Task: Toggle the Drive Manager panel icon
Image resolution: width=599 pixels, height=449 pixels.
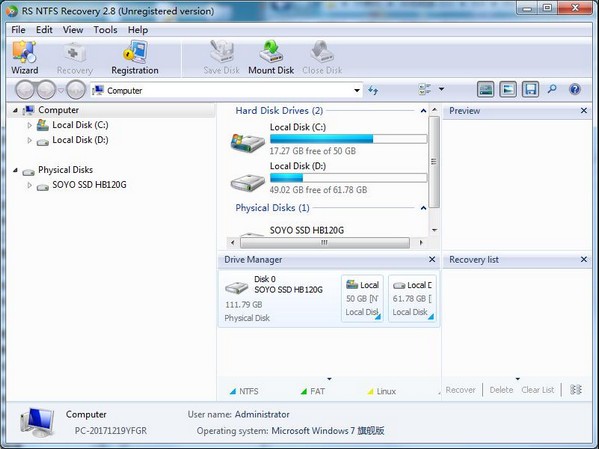Action: click(485, 89)
